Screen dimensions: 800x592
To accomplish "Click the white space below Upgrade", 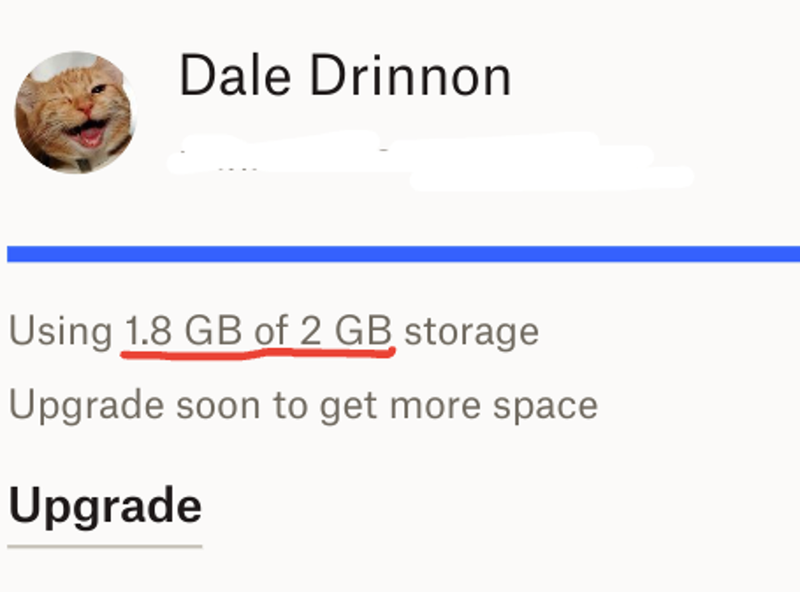I will [400, 575].
